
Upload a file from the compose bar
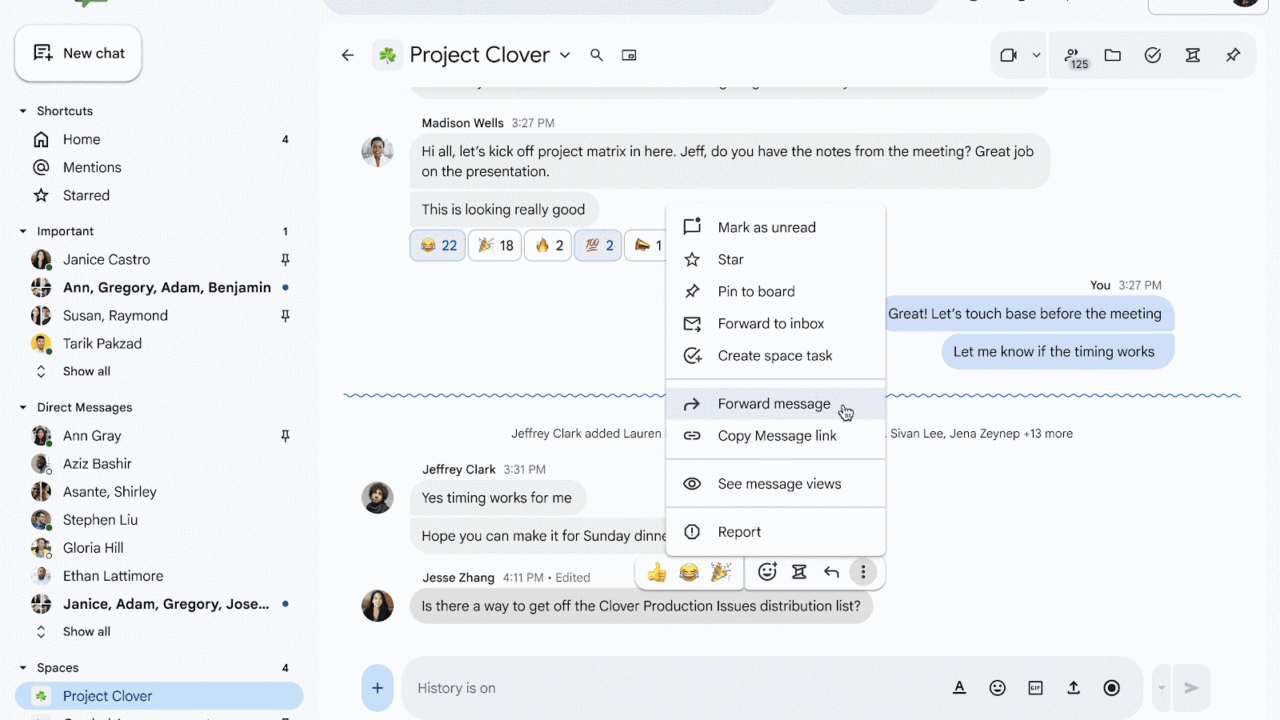tap(1073, 688)
